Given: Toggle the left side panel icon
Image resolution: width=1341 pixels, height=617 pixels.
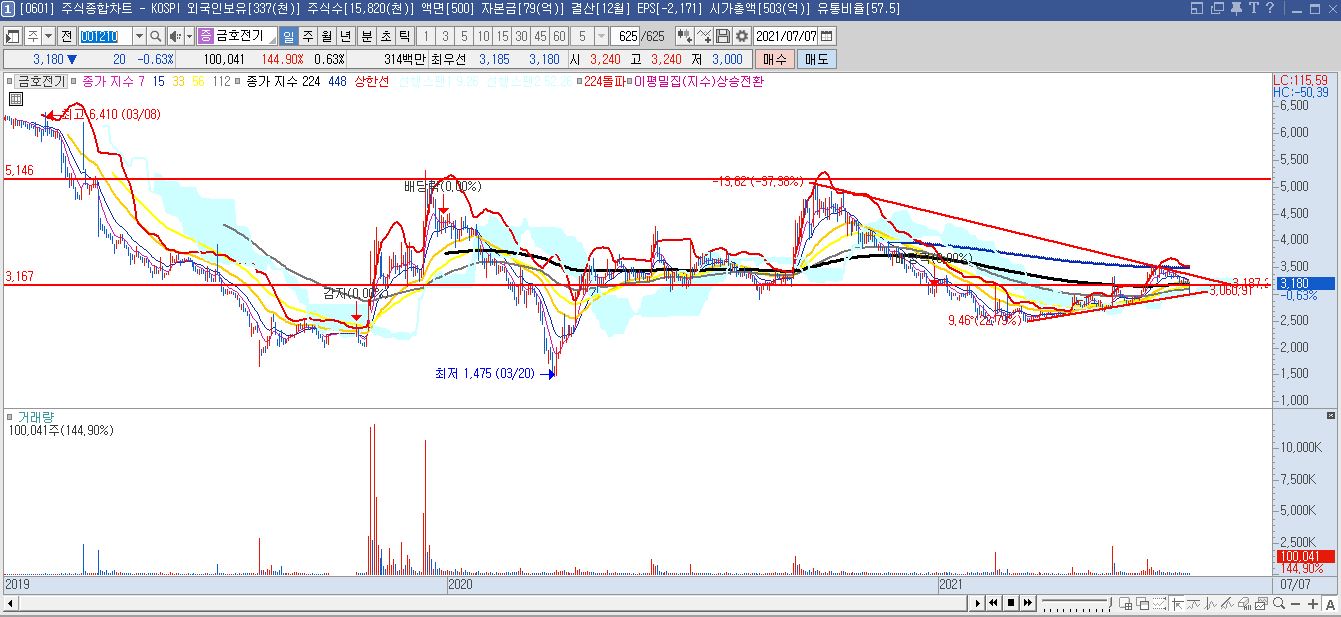Looking at the screenshot, I should tap(11, 36).
